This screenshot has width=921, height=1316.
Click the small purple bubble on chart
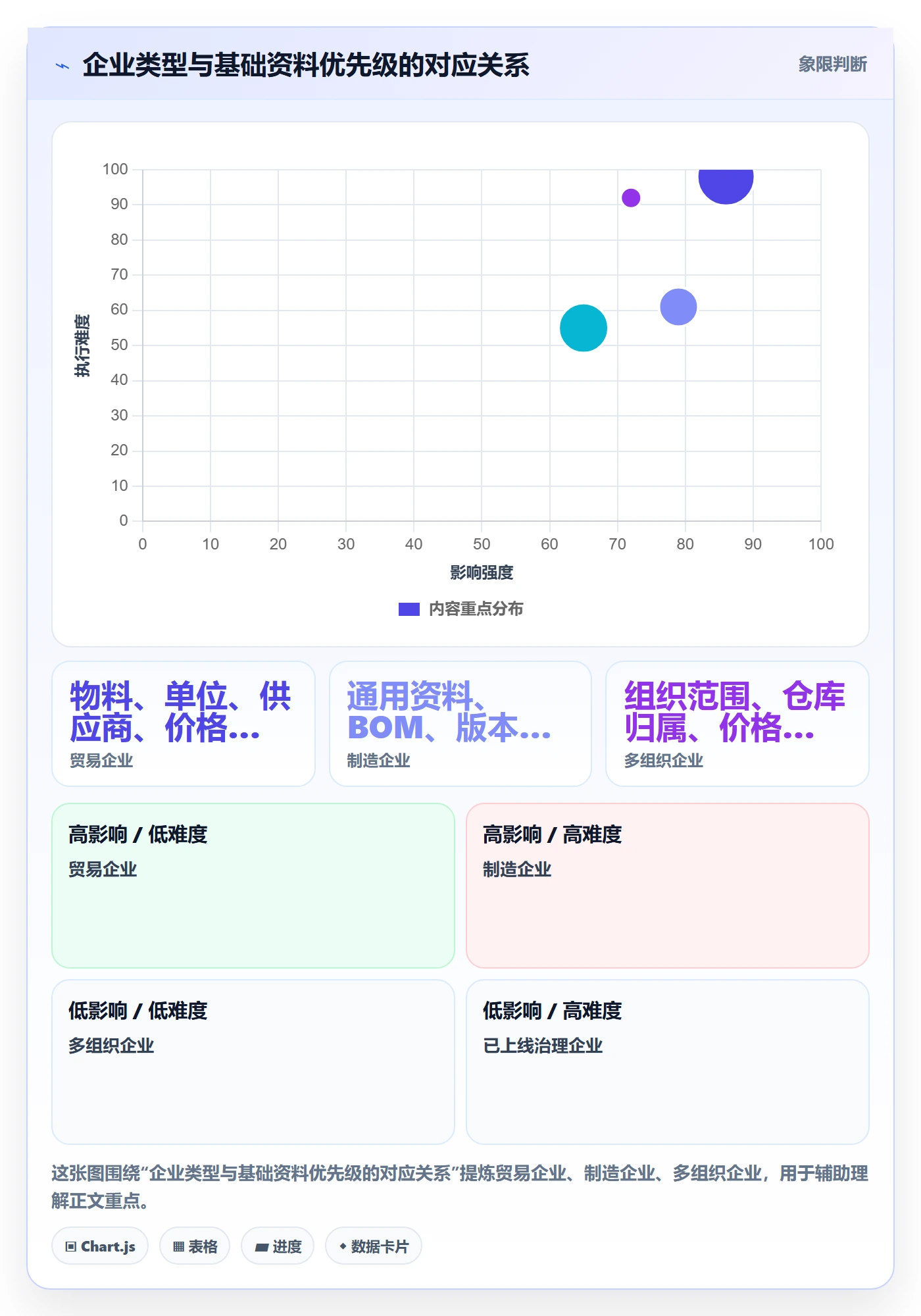[631, 197]
